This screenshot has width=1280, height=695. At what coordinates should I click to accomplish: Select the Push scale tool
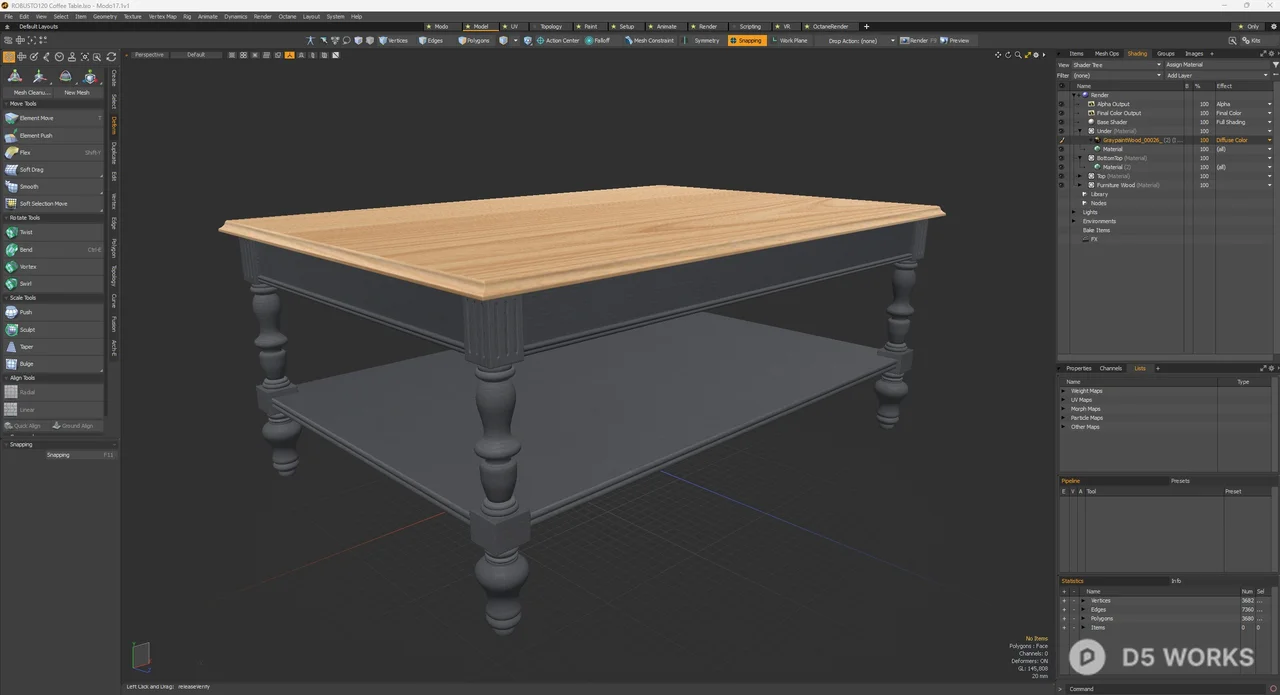click(53, 312)
